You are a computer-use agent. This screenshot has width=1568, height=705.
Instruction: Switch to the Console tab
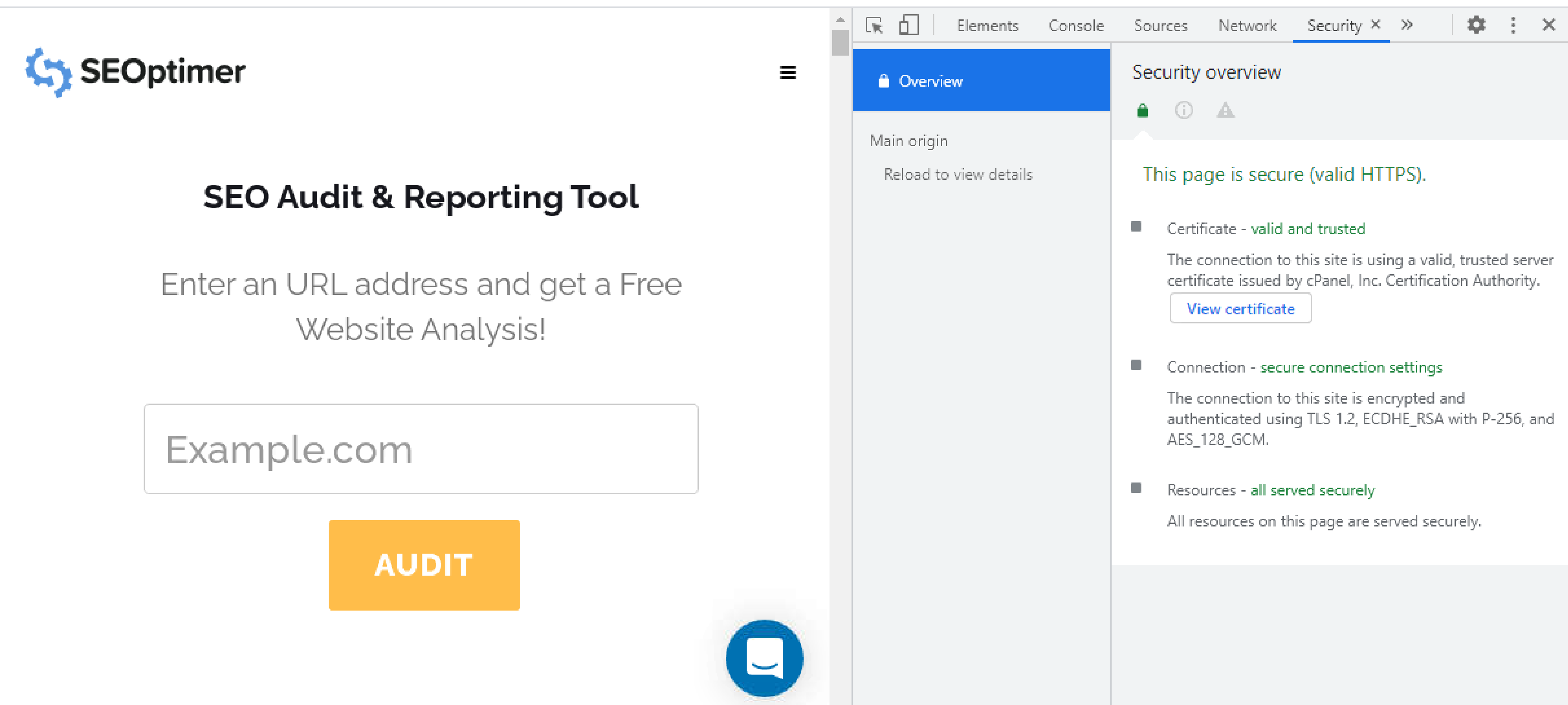[x=1075, y=25]
